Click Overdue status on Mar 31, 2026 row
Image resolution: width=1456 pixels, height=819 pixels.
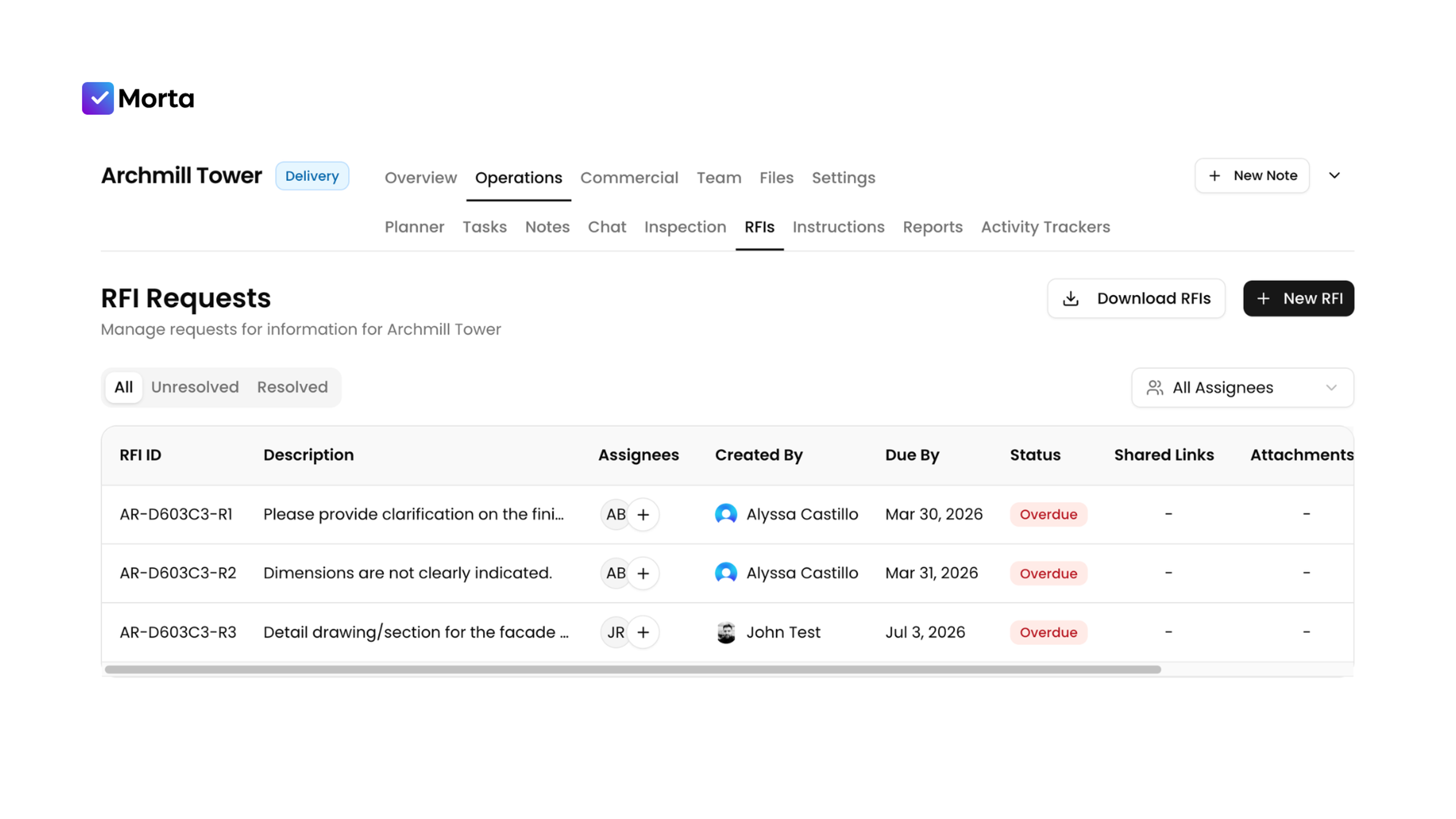click(1048, 573)
